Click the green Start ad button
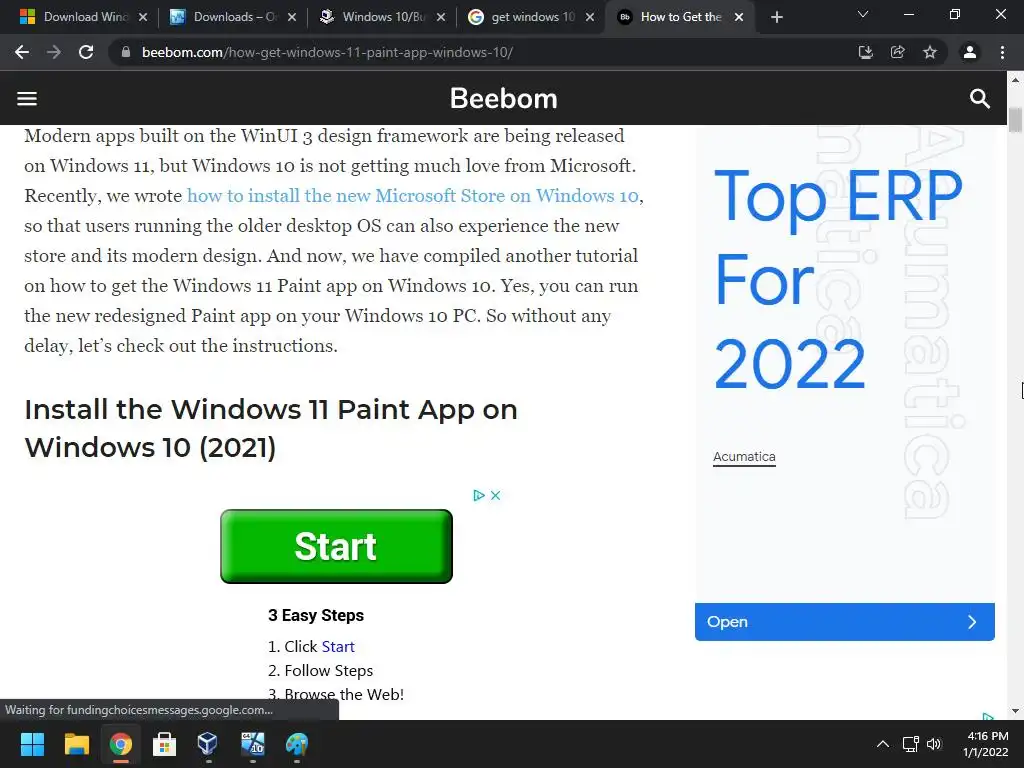The width and height of the screenshot is (1024, 768). click(336, 547)
